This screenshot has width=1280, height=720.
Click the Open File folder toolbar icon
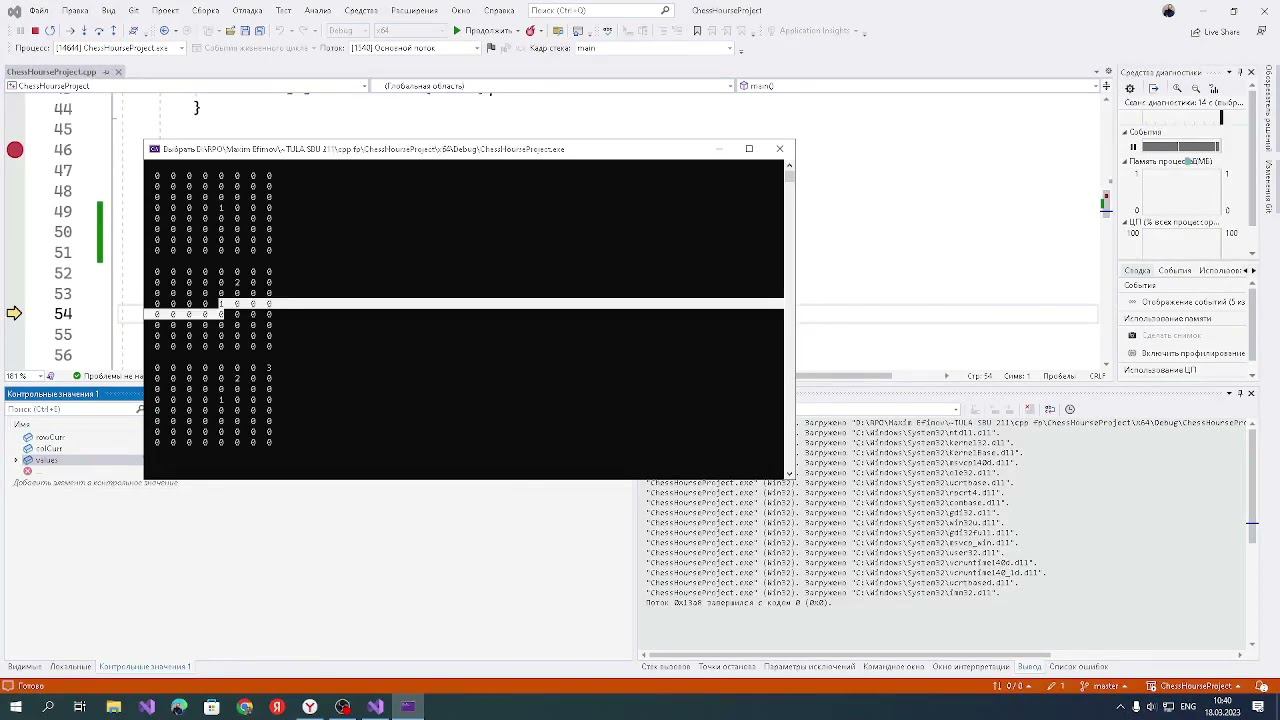(231, 31)
